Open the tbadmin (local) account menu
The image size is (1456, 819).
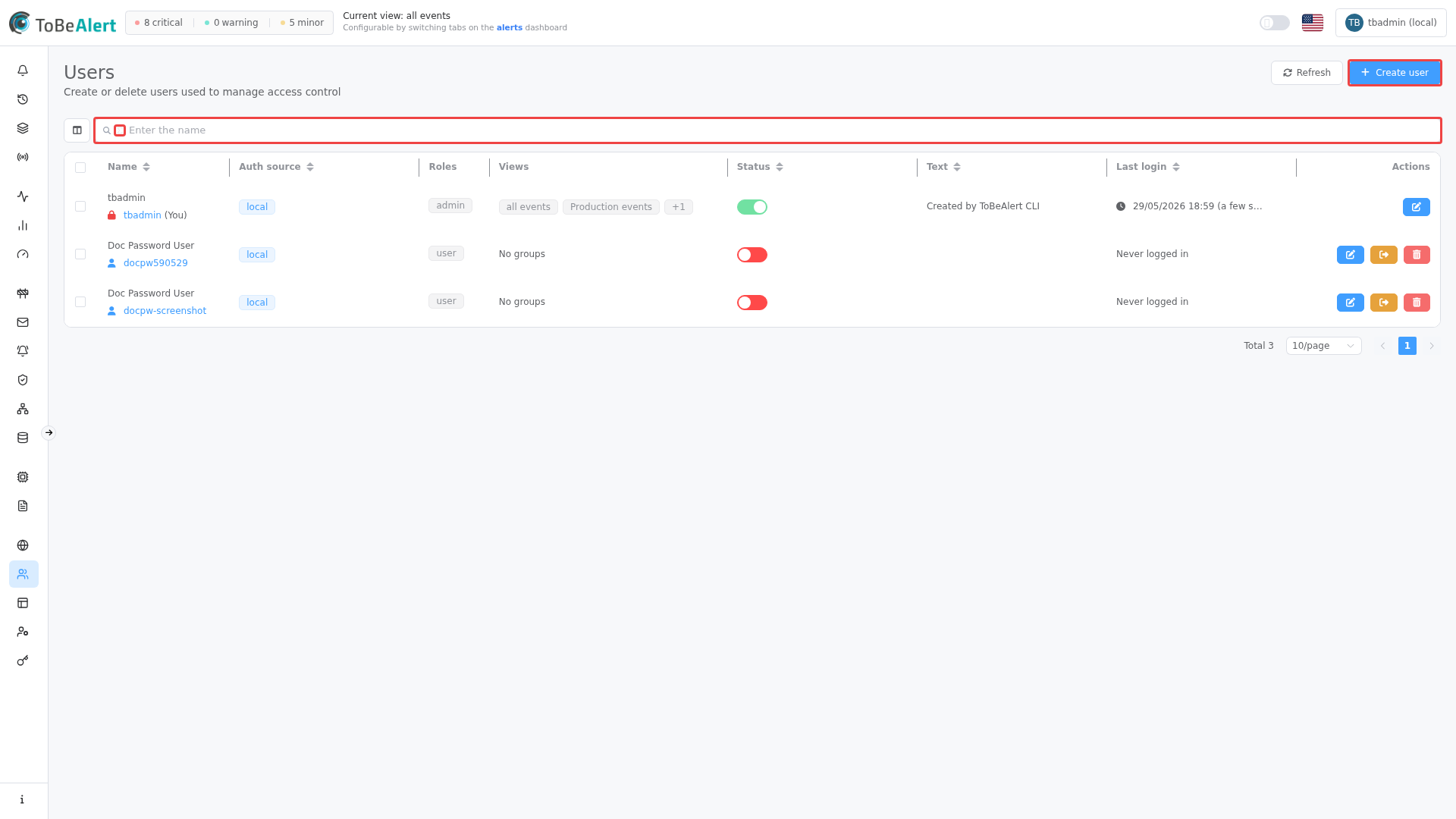pos(1391,23)
